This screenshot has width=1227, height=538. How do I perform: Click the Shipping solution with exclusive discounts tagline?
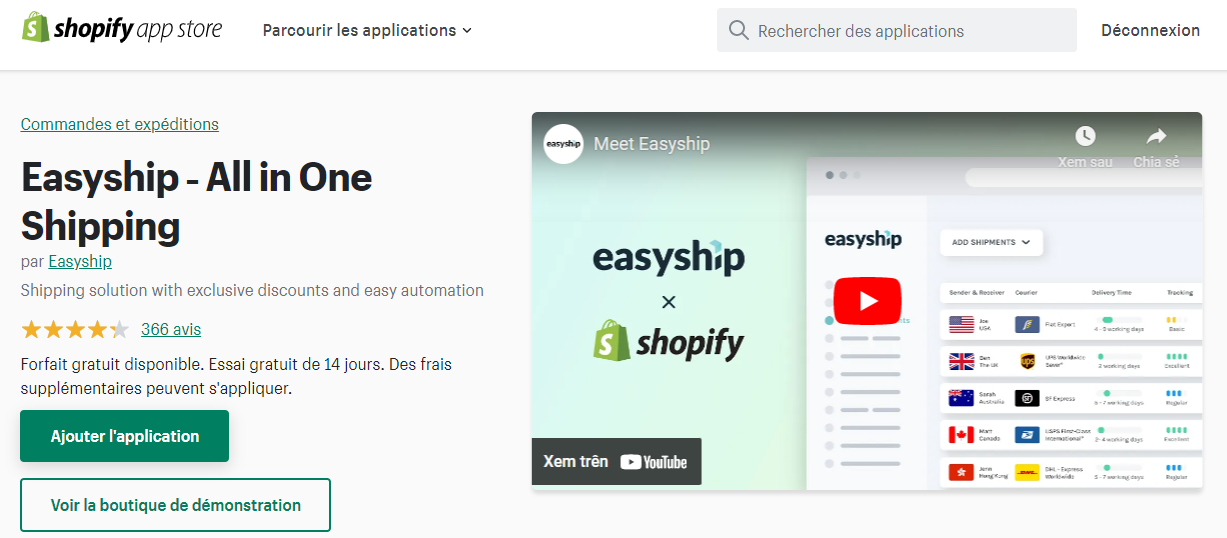[x=252, y=291]
